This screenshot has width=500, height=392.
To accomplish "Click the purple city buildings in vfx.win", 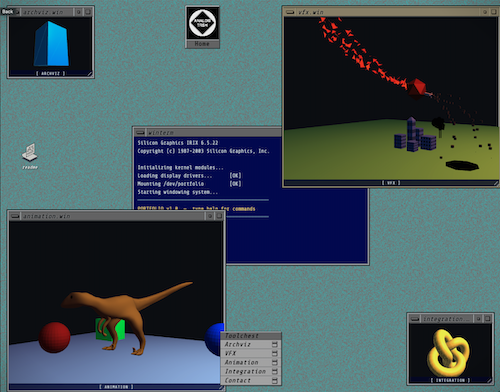I will 415,135.
